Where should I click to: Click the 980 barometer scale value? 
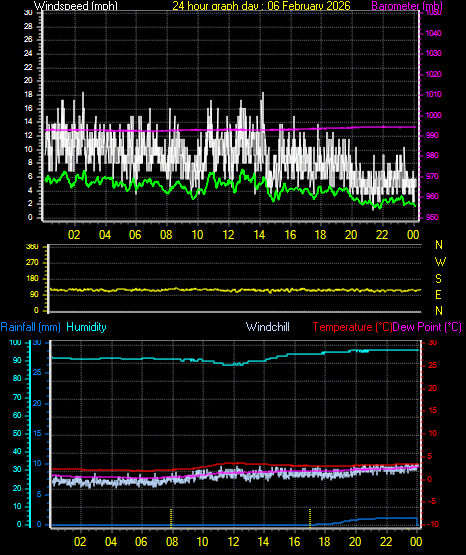(x=432, y=155)
